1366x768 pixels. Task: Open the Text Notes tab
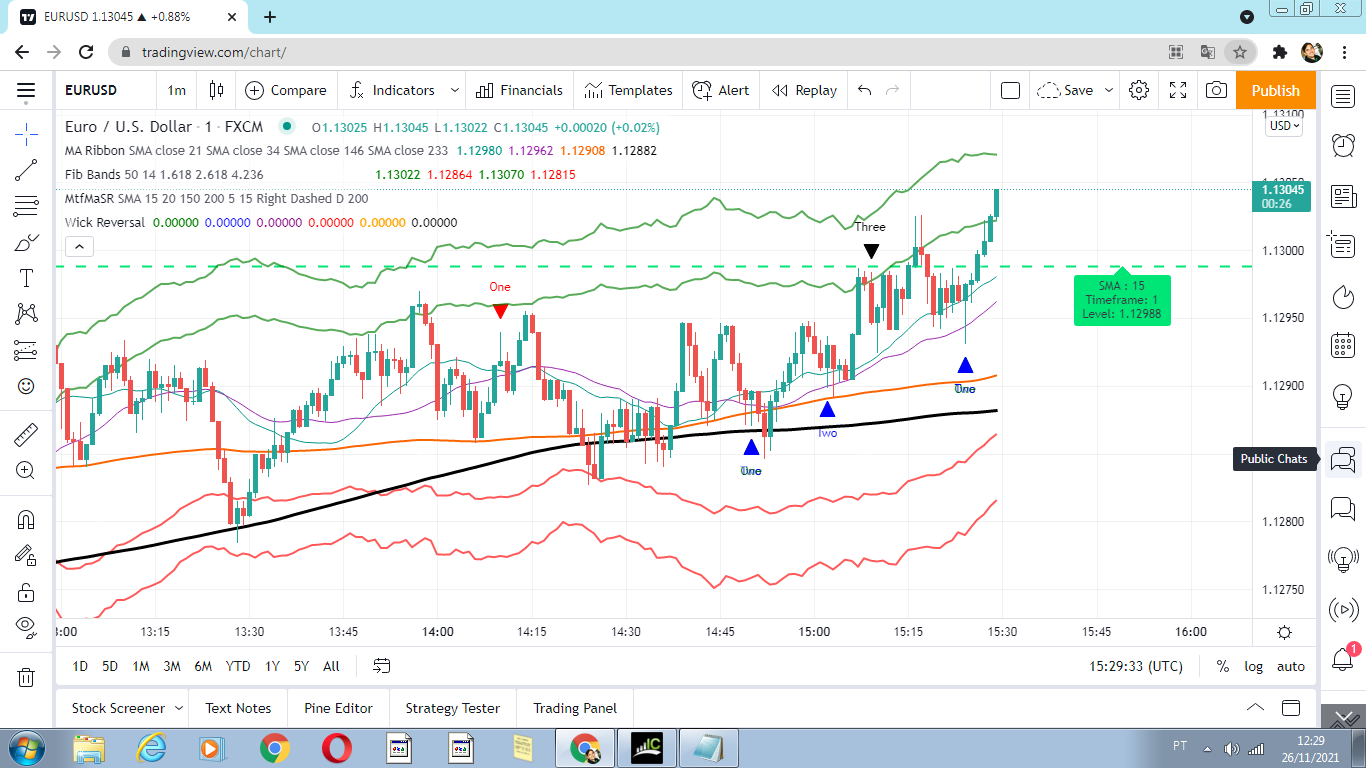tap(238, 708)
